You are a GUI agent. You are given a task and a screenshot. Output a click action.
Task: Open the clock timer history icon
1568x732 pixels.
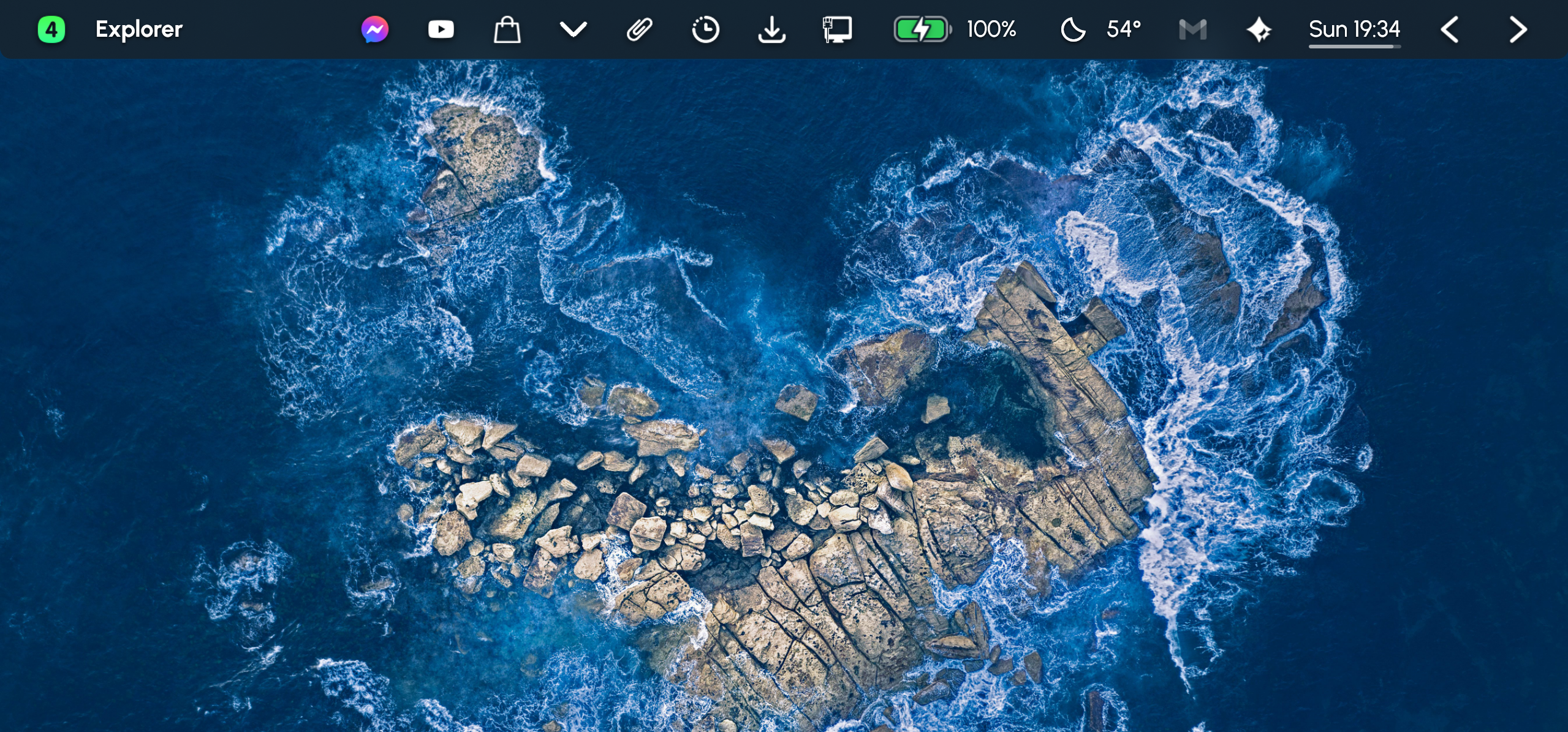pos(705,29)
